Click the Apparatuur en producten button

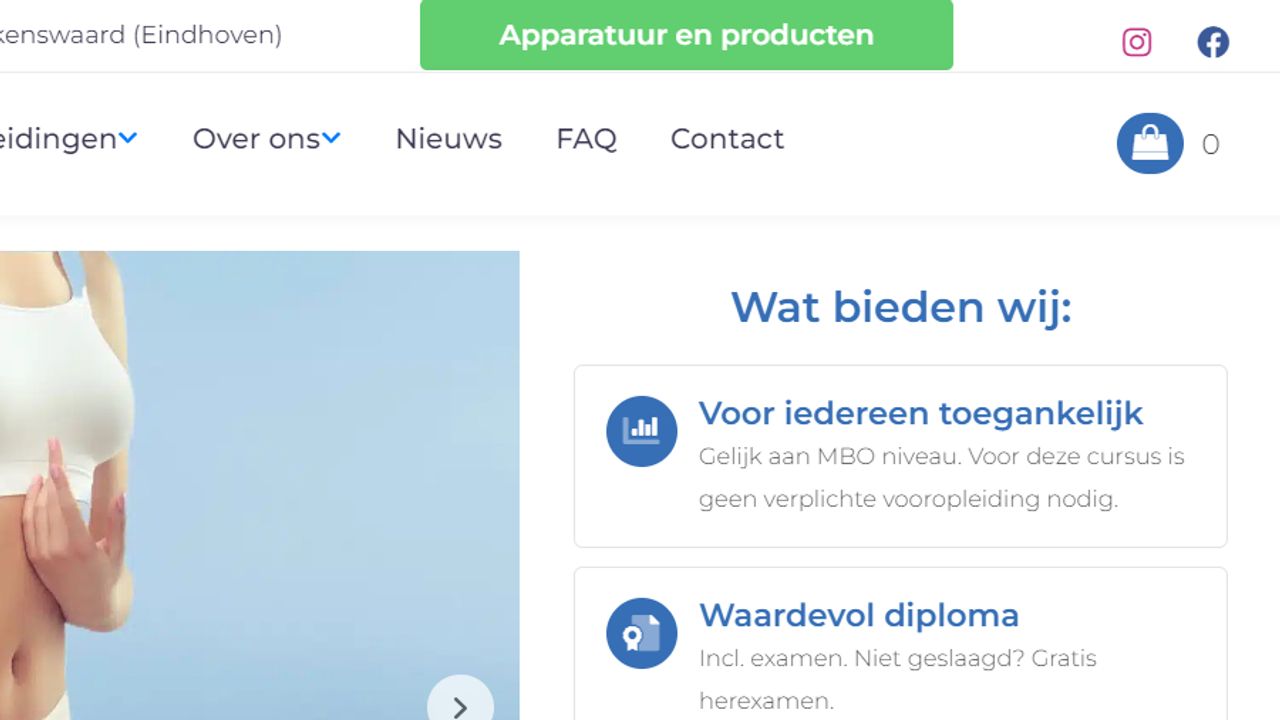pos(686,35)
